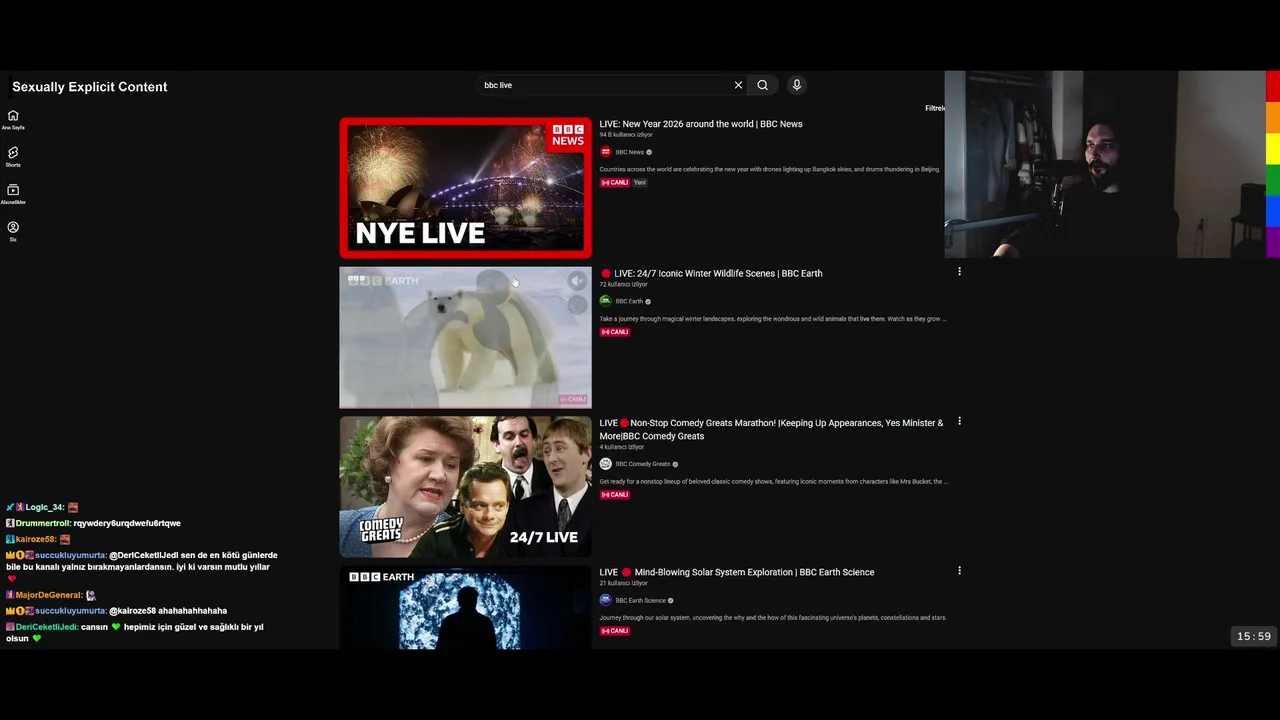Click verified badge next to BBC Earth

tap(648, 301)
